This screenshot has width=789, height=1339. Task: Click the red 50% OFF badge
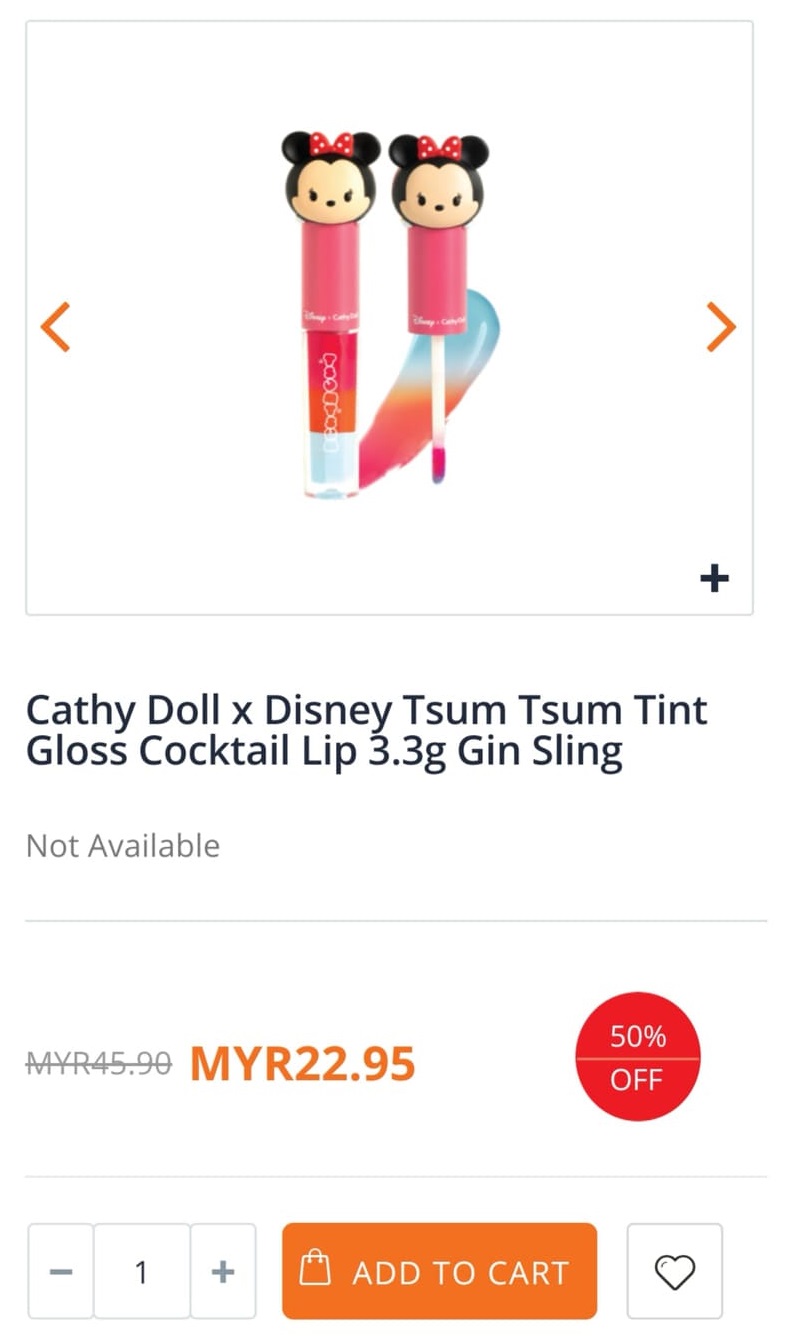click(638, 1056)
